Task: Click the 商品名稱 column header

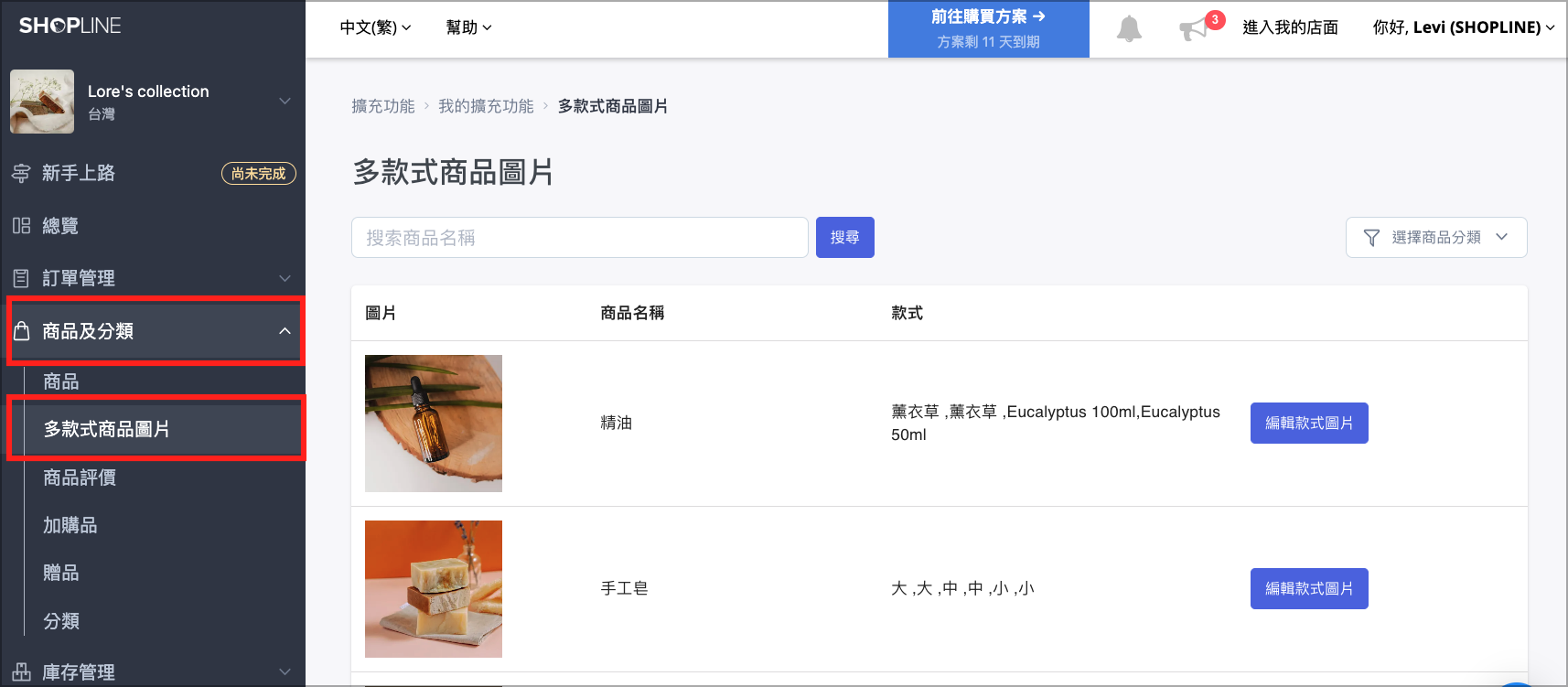Action: (x=632, y=313)
